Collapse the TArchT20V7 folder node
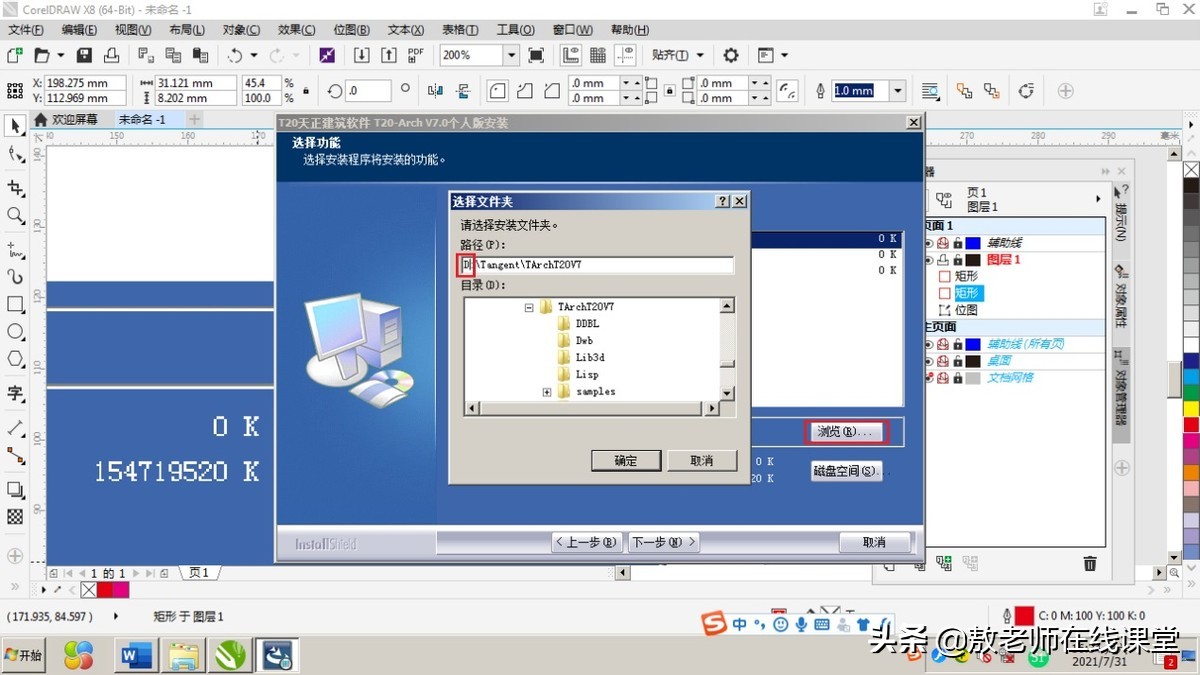The image size is (1200, 675). pyautogui.click(x=529, y=305)
